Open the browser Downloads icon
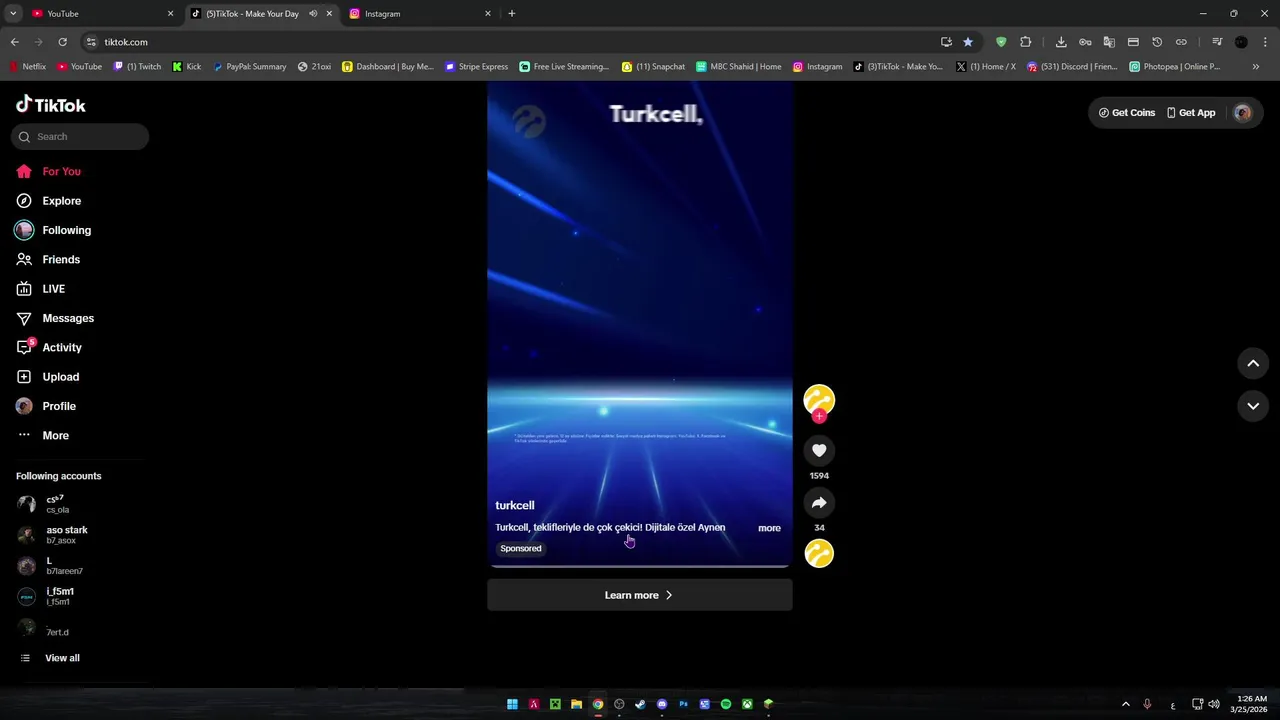Screen dimensions: 1280x720 pos(1061,42)
